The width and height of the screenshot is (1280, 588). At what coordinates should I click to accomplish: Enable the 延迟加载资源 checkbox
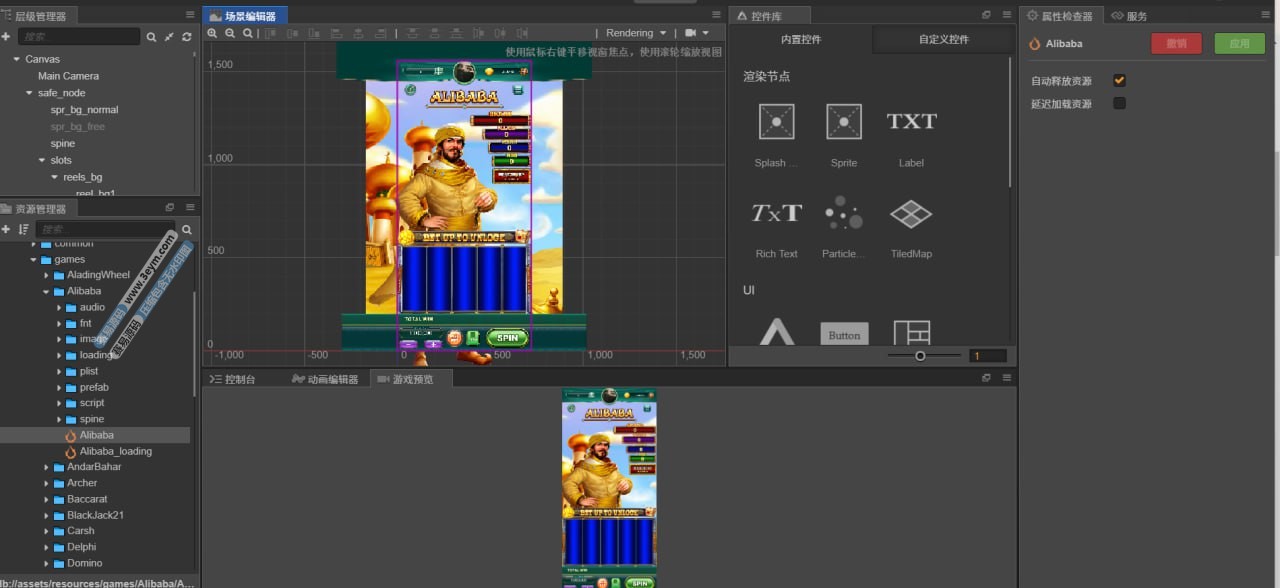click(x=1119, y=103)
